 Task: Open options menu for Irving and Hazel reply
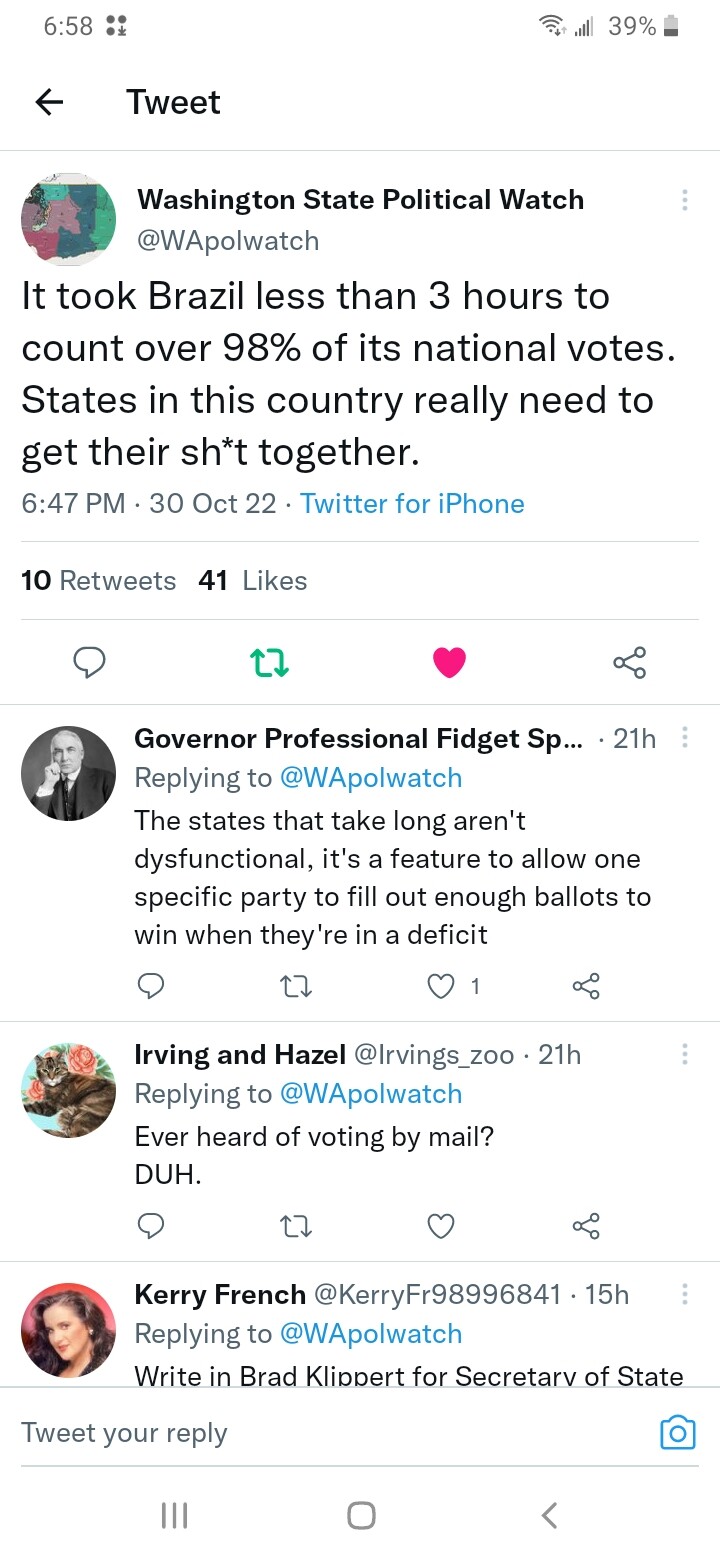point(685,1054)
